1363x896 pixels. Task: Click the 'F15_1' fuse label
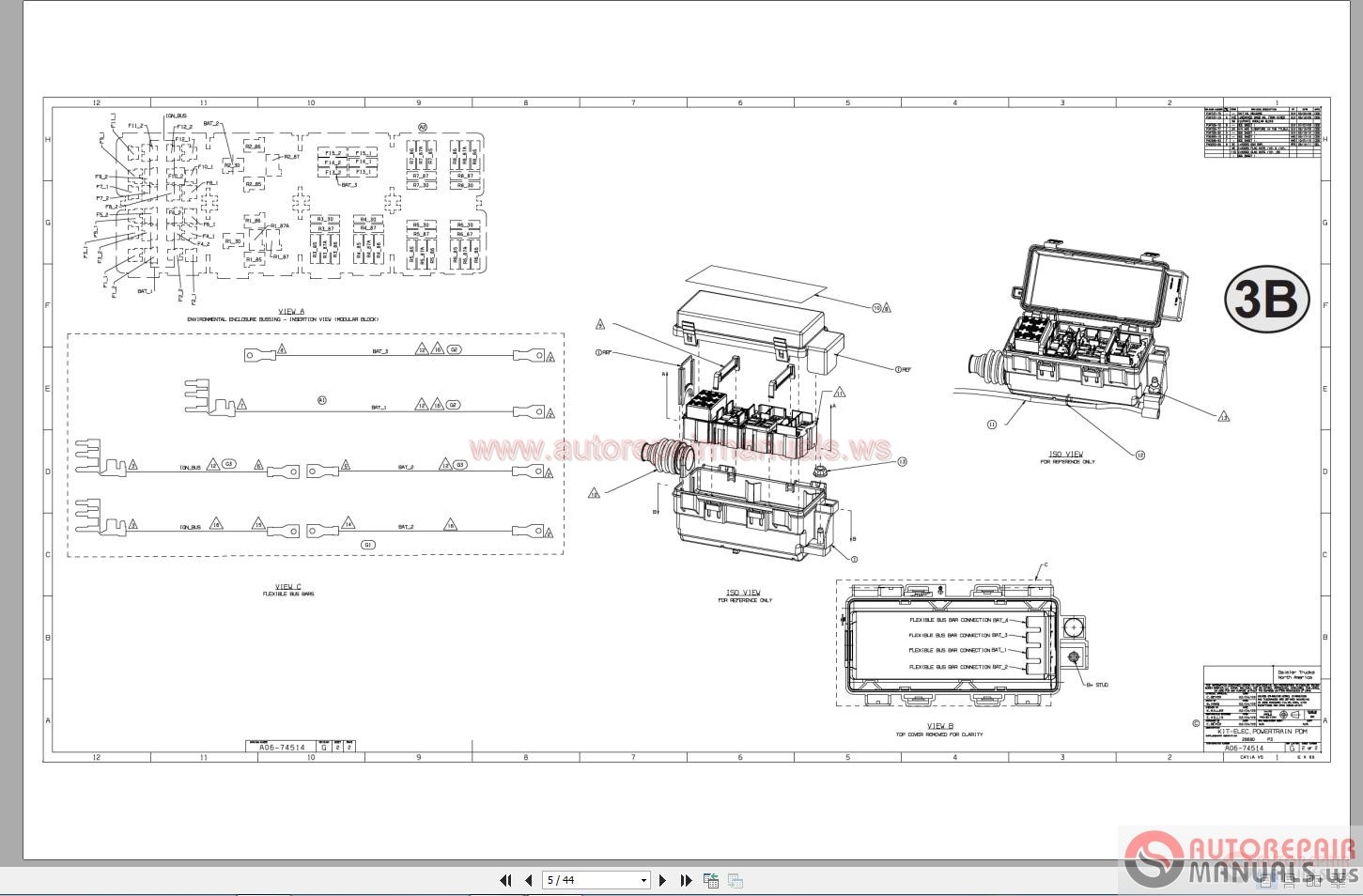[364, 153]
